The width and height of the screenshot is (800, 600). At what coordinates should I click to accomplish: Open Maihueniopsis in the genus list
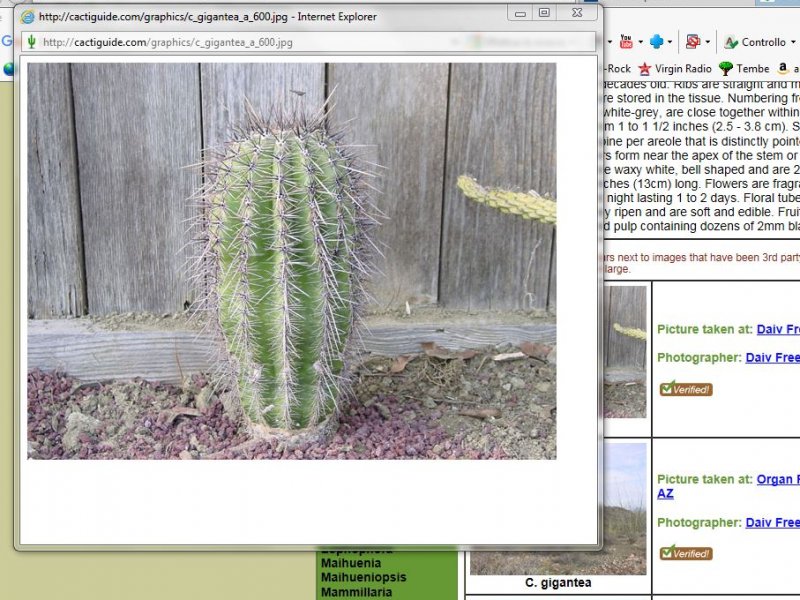tap(363, 577)
